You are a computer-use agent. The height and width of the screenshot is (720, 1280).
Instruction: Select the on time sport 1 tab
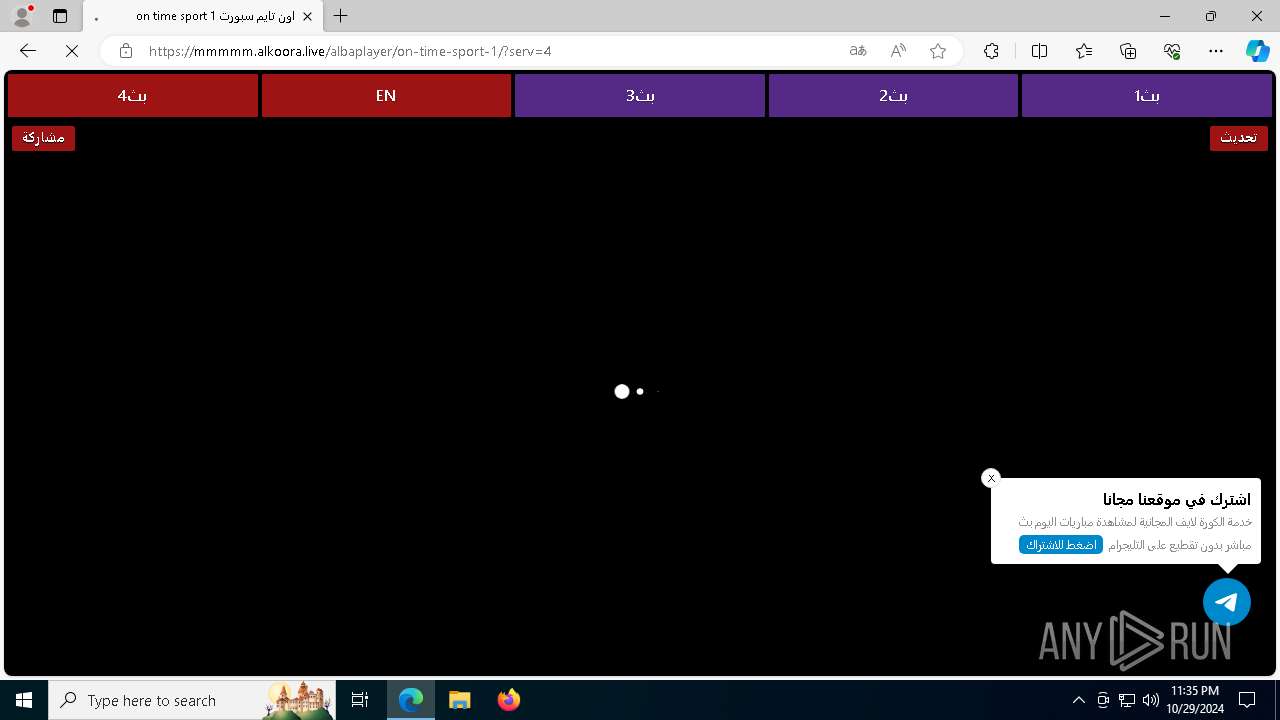click(x=203, y=16)
